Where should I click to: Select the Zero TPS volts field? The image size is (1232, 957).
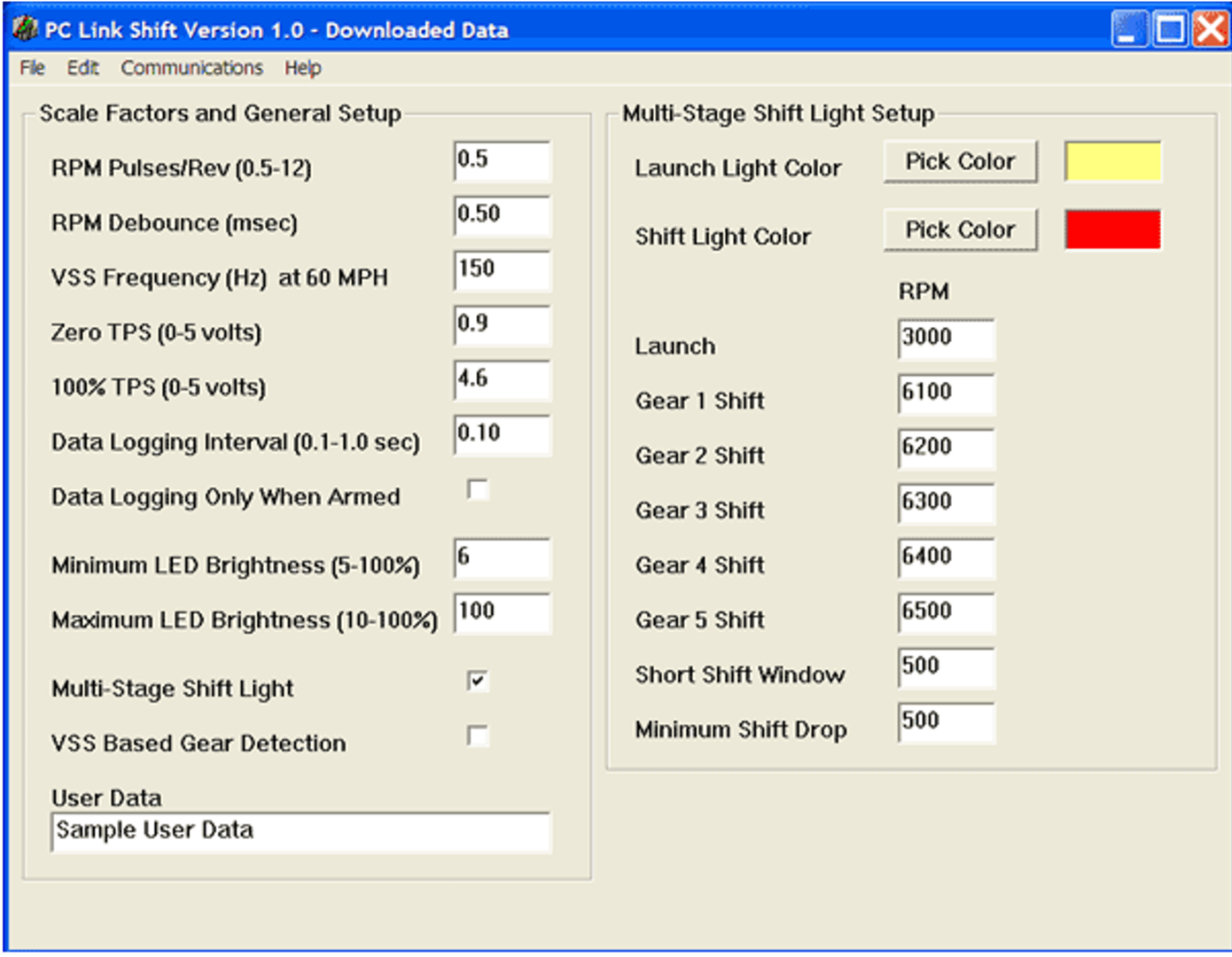(502, 326)
